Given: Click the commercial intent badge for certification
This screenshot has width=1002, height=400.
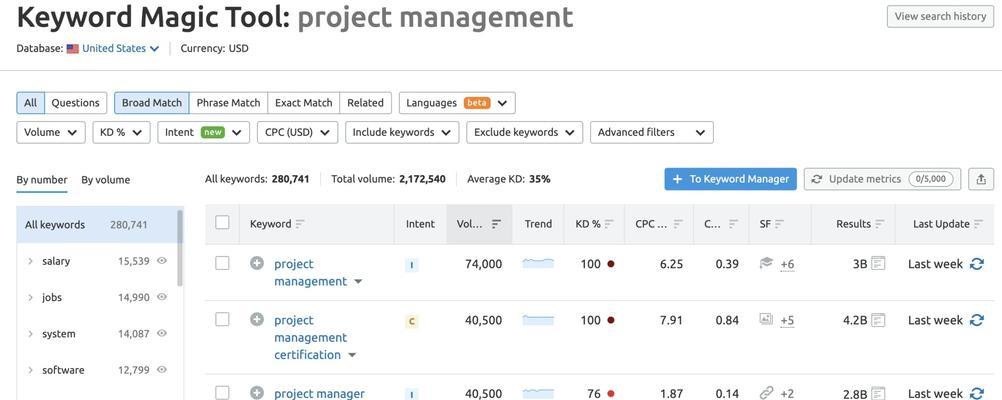Looking at the screenshot, I should coord(412,321).
